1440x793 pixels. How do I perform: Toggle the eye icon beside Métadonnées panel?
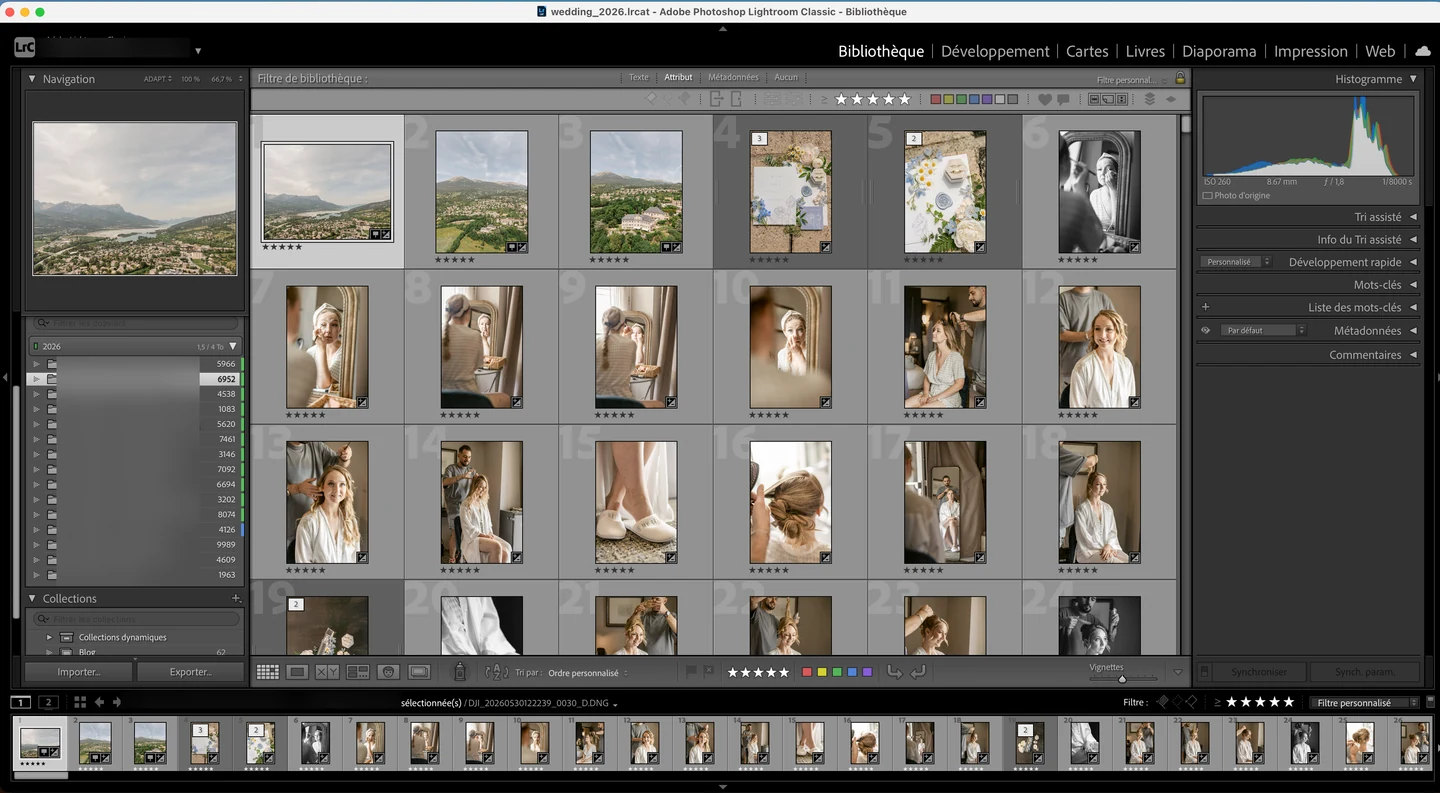[1205, 330]
